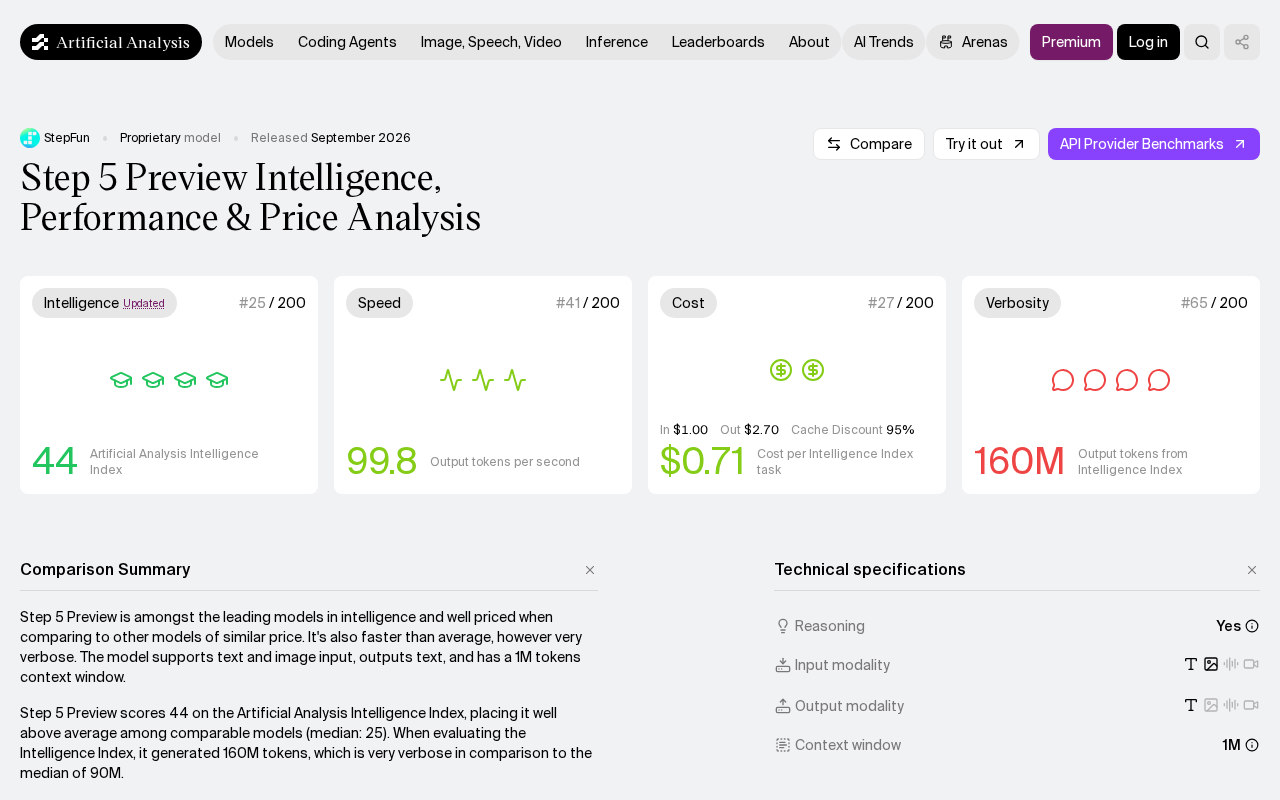Open API Provider Benchmarks
The width and height of the screenshot is (1280, 800).
pos(1154,144)
